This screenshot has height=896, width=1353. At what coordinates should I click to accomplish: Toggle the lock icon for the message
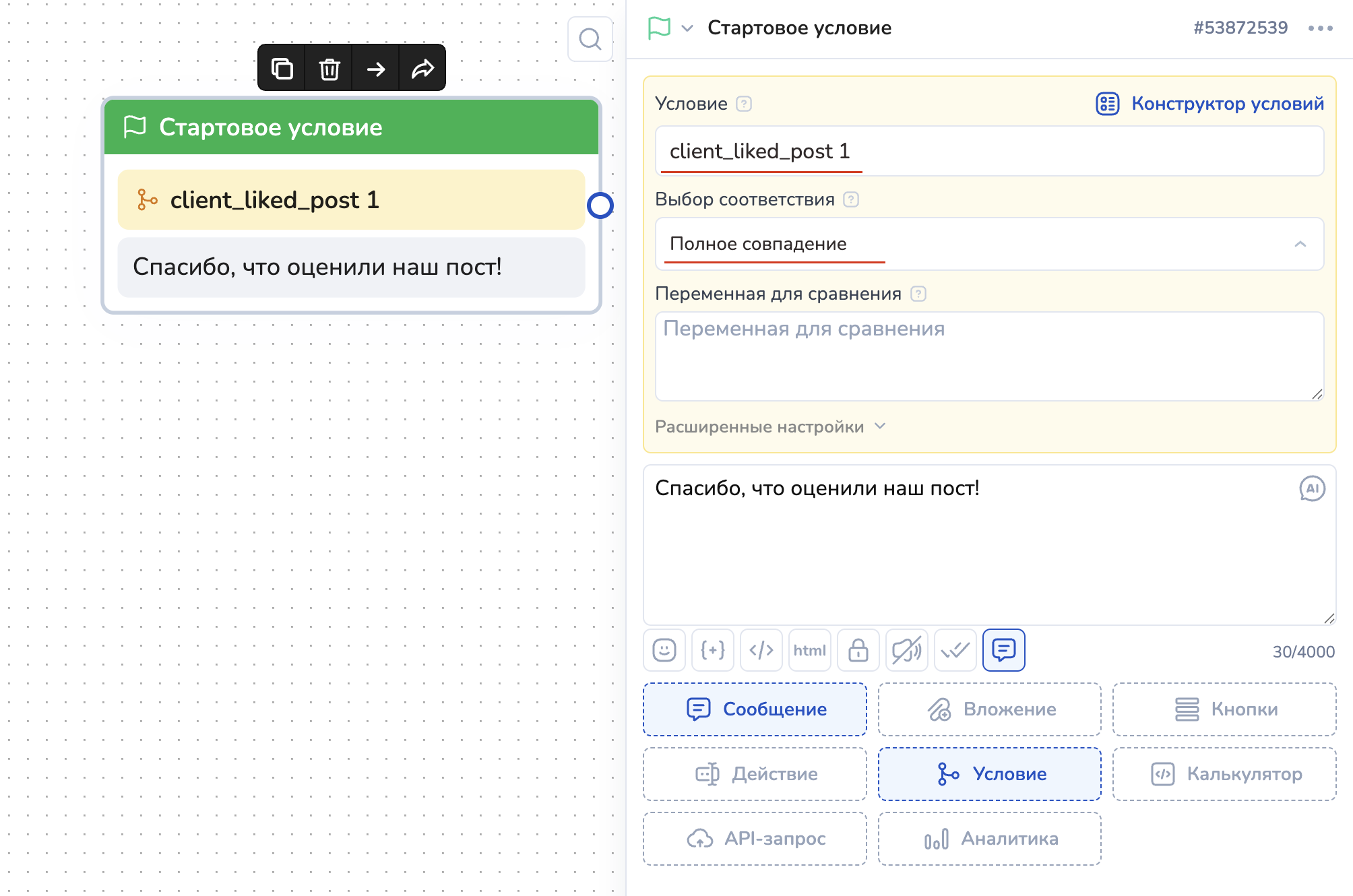[x=858, y=650]
